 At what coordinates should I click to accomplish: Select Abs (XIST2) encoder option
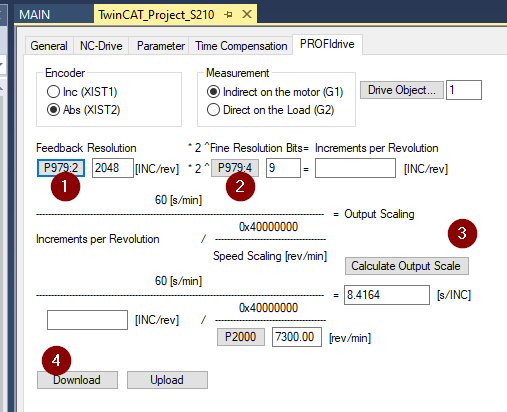[53, 110]
